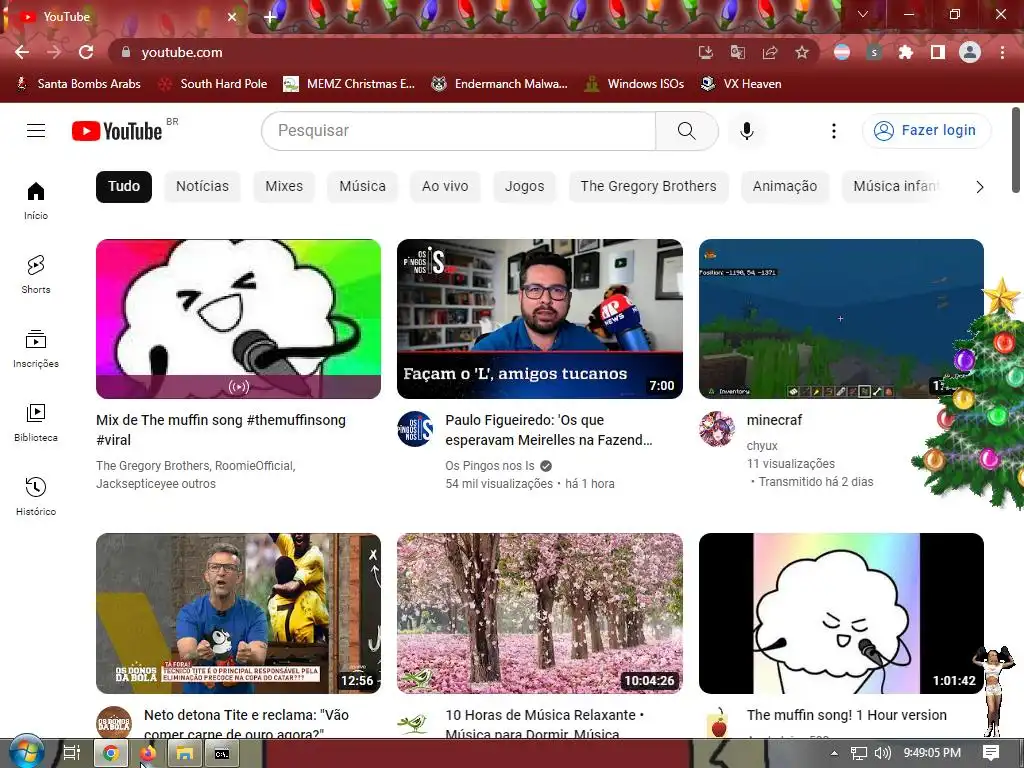
Task: Open the YouTube hamburger guide menu
Action: [x=36, y=131]
